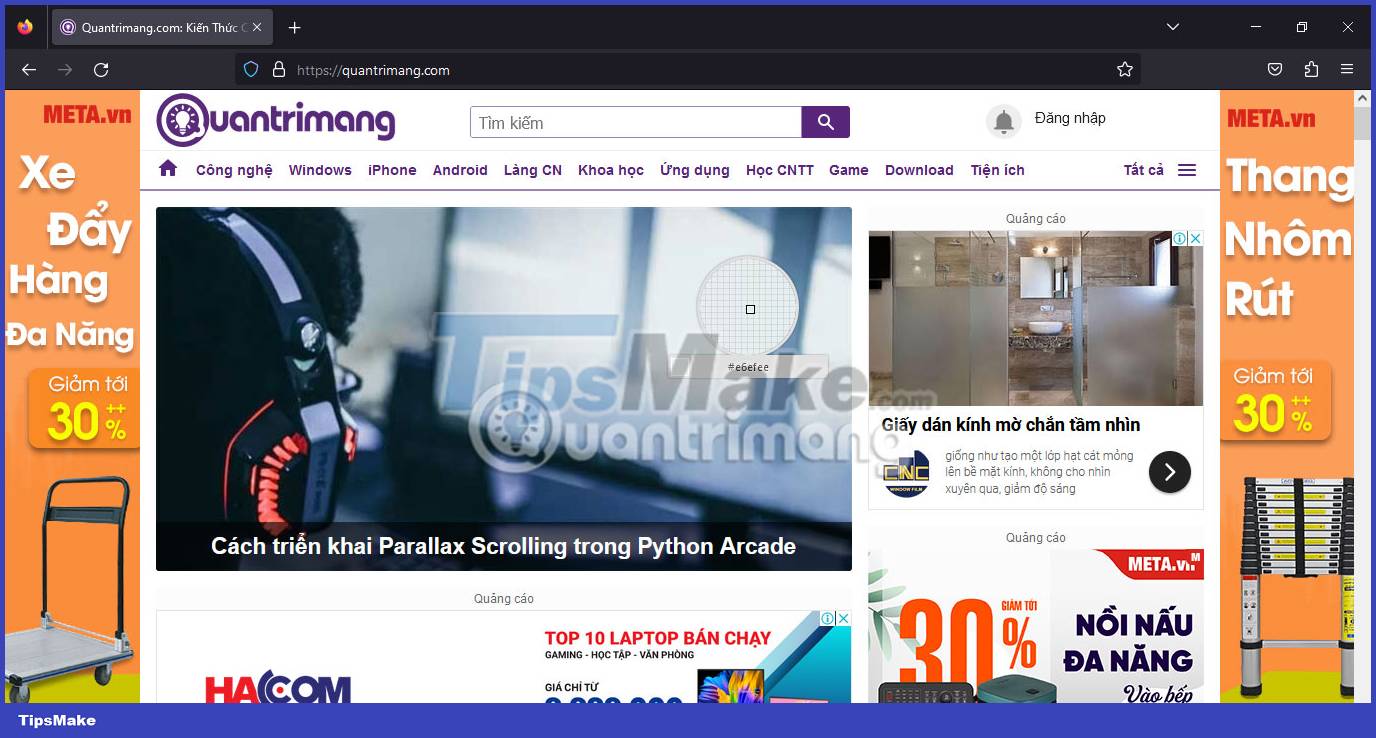Open the Parallax Scrolling article headline
1376x738 pixels.
point(503,546)
